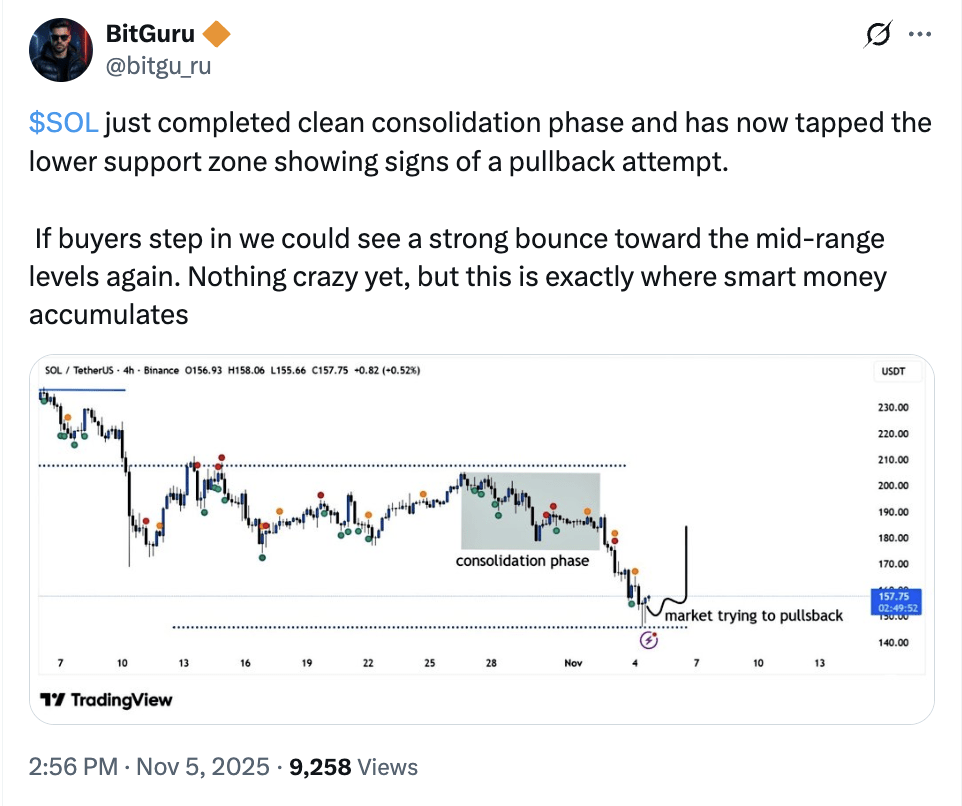This screenshot has width=962, height=806.
Task: Click the 230.00 price level on the axis
Action: coord(893,408)
